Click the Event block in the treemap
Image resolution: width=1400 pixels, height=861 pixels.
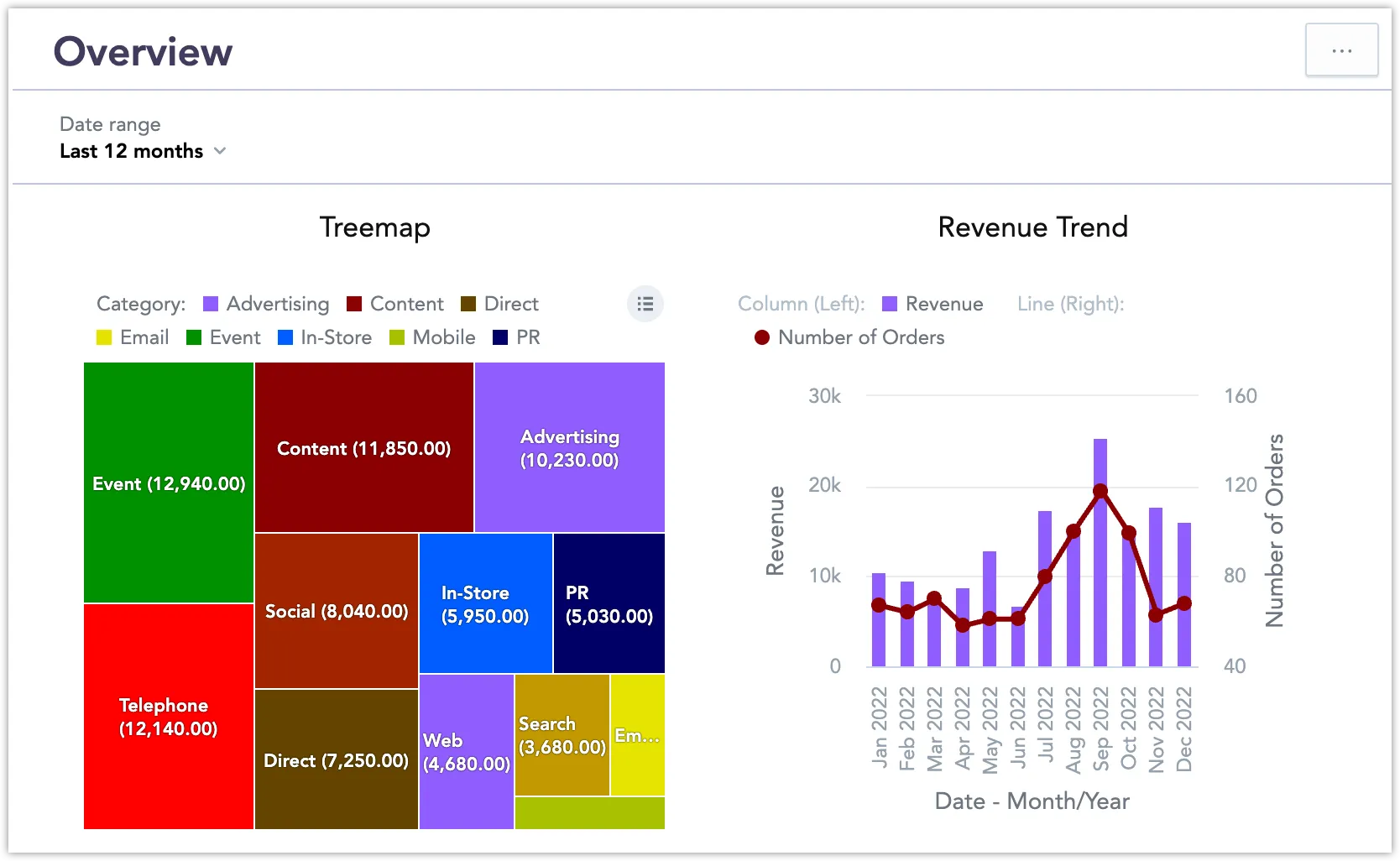pyautogui.click(x=167, y=483)
